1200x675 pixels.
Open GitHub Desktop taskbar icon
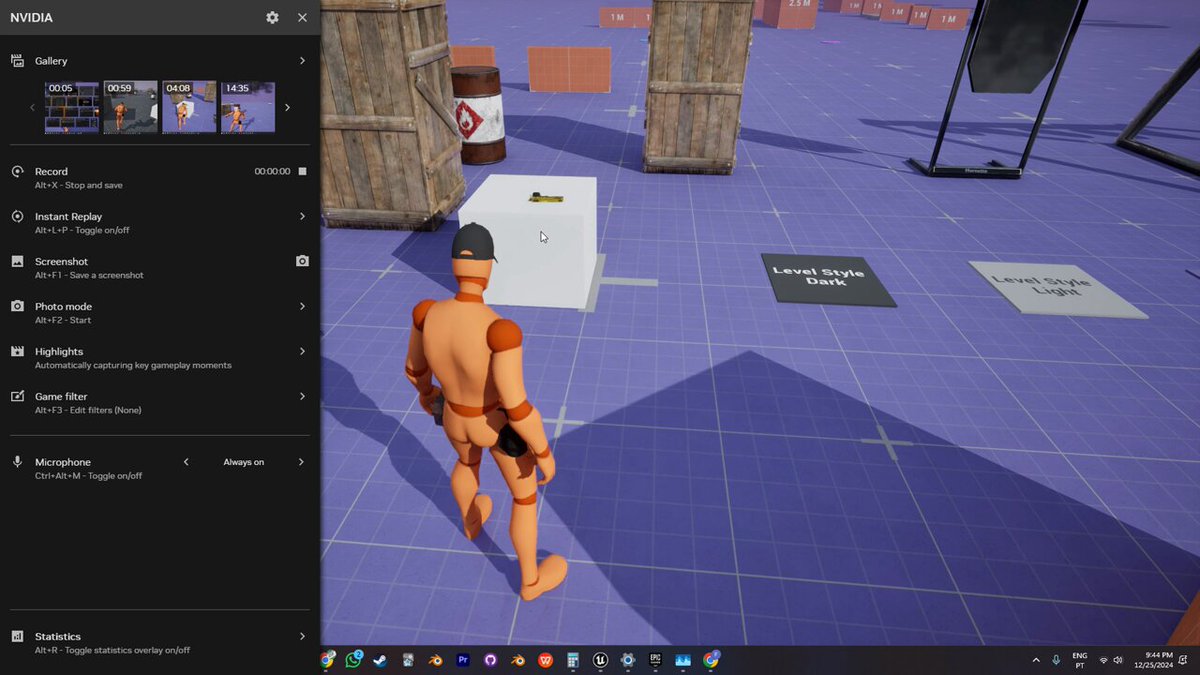(x=490, y=660)
